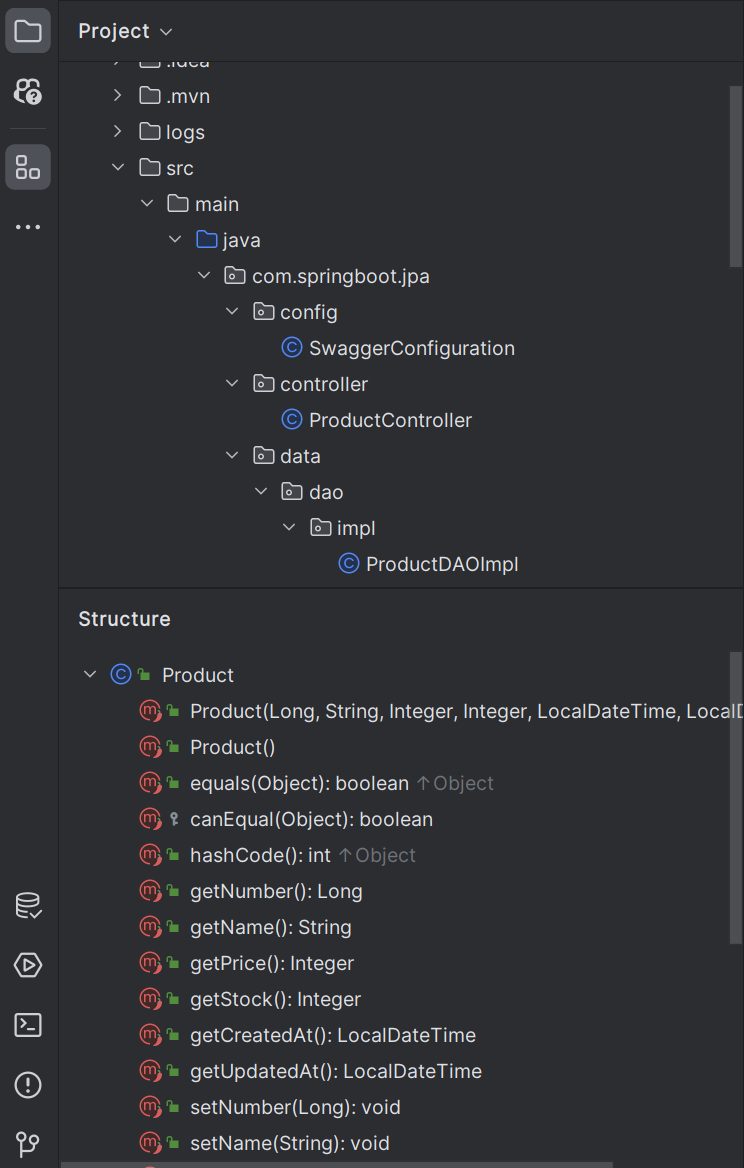Select ProductDAOImpl class file
Screen dimensions: 744x1168
(x=441, y=564)
